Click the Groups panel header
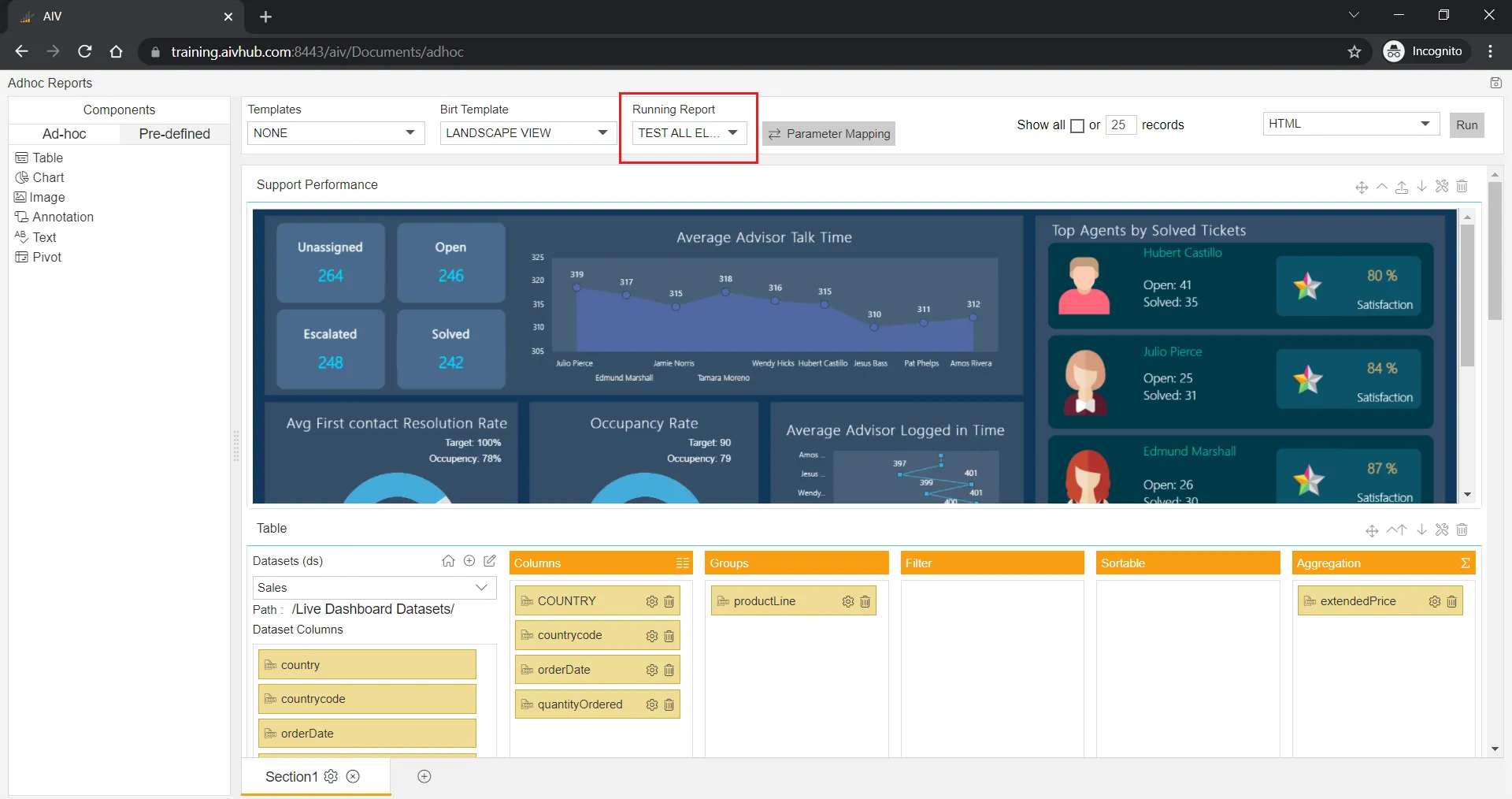1512x799 pixels. (796, 563)
